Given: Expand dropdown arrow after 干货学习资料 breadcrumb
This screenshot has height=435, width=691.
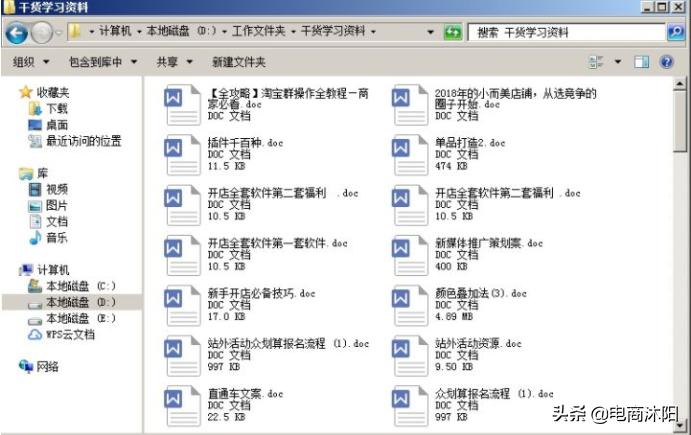Looking at the screenshot, I should (x=373, y=32).
